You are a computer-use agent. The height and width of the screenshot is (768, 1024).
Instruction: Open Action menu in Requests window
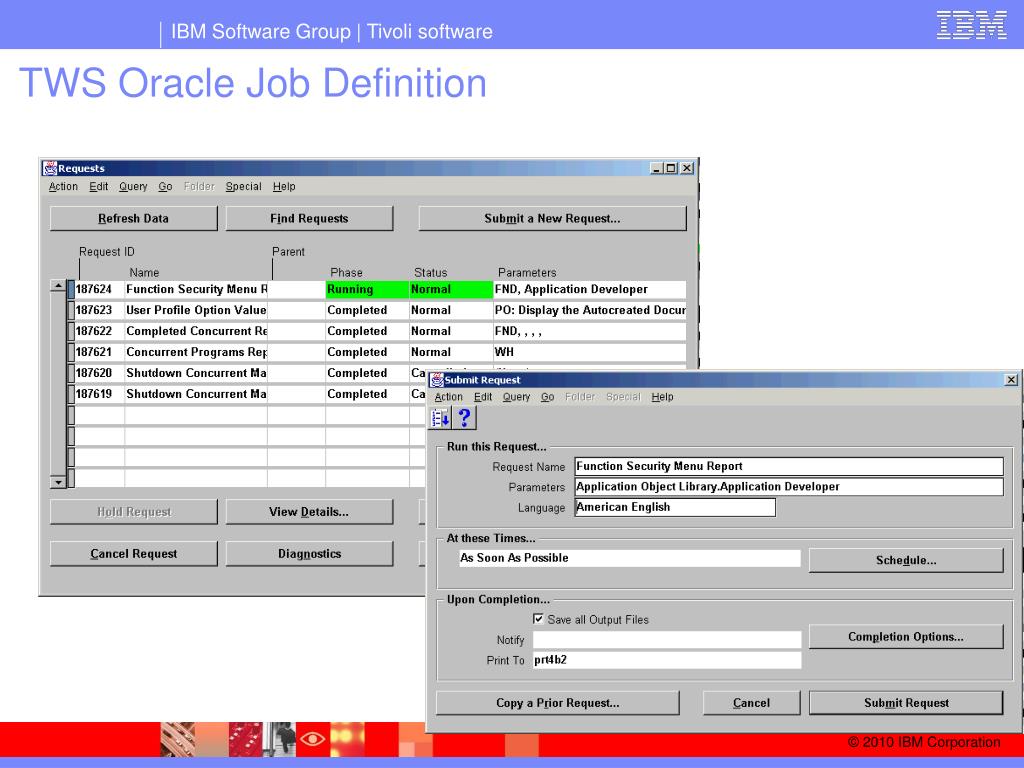pos(63,187)
